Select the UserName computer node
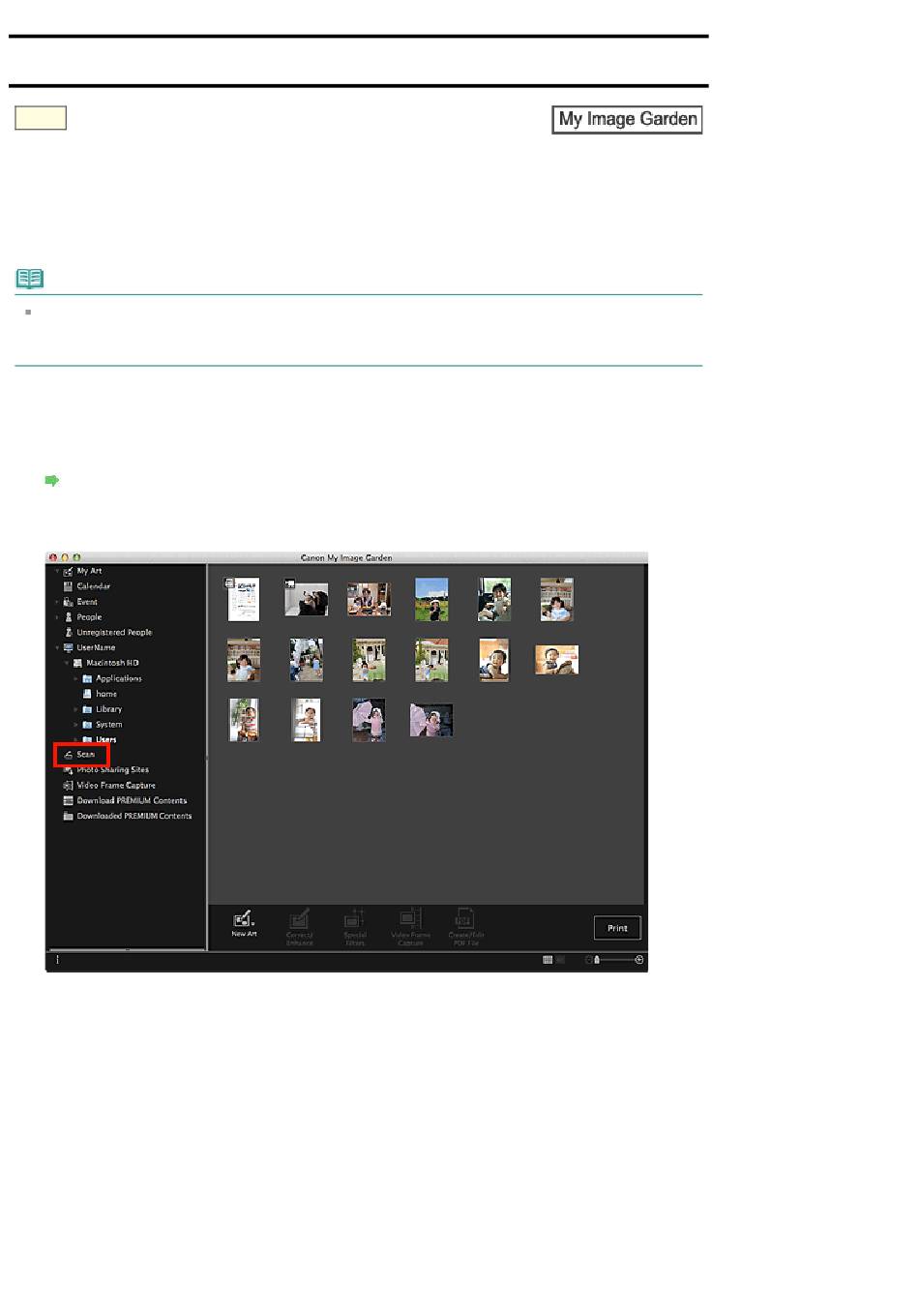 coord(89,648)
